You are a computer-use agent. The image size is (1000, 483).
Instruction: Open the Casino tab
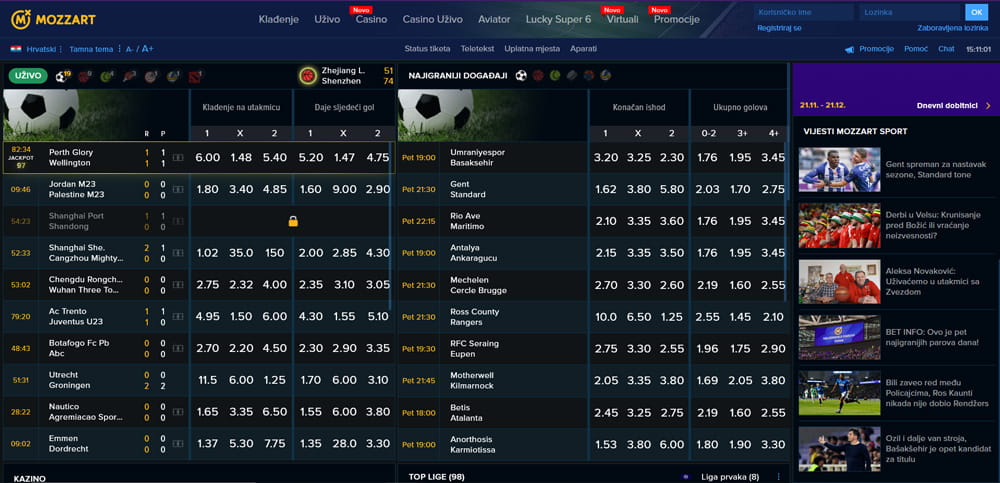tap(371, 19)
